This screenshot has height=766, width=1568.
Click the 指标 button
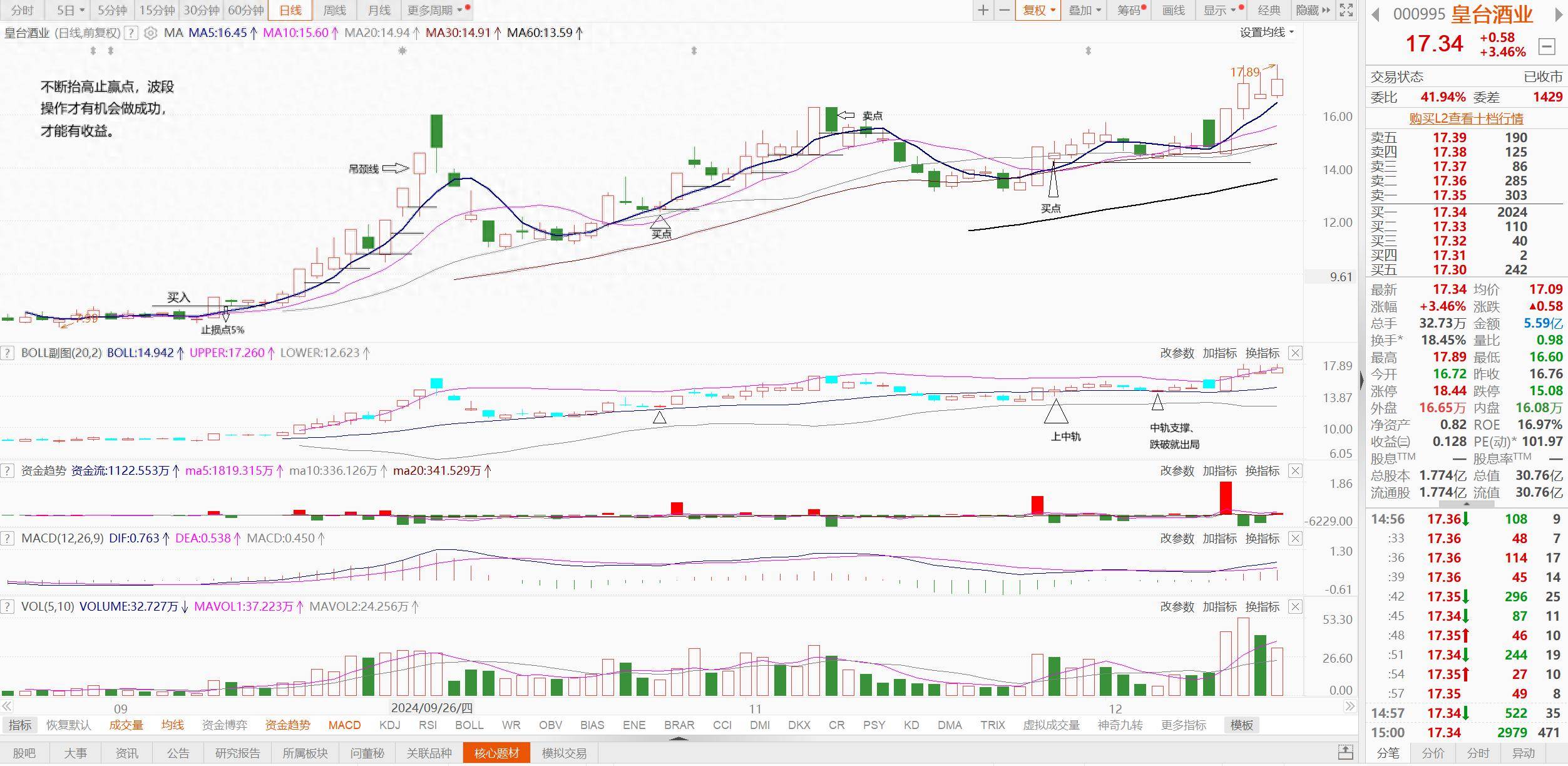coord(19,725)
